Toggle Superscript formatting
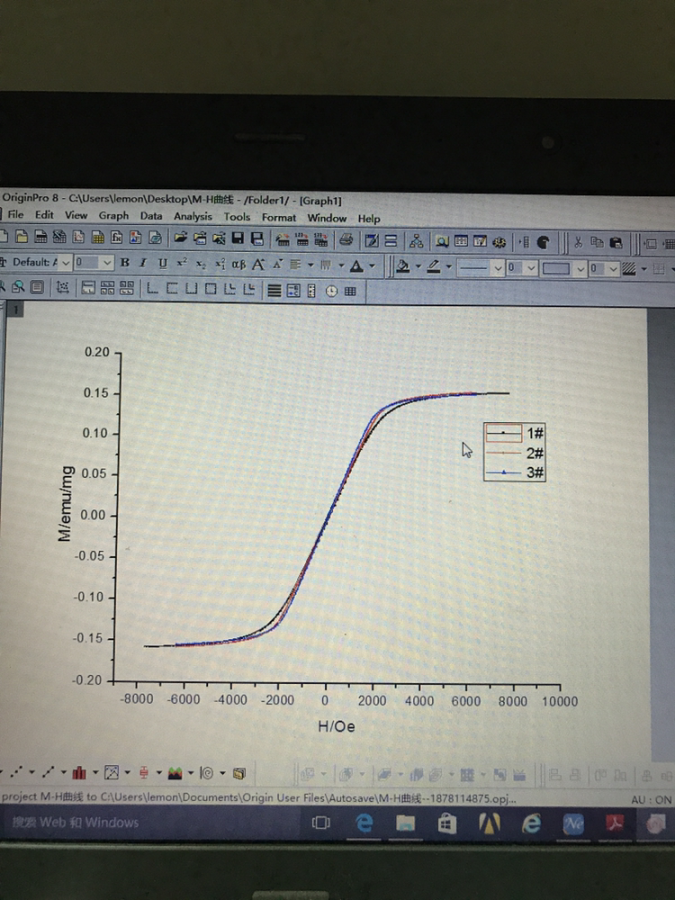This screenshot has width=675, height=900. pos(182,263)
